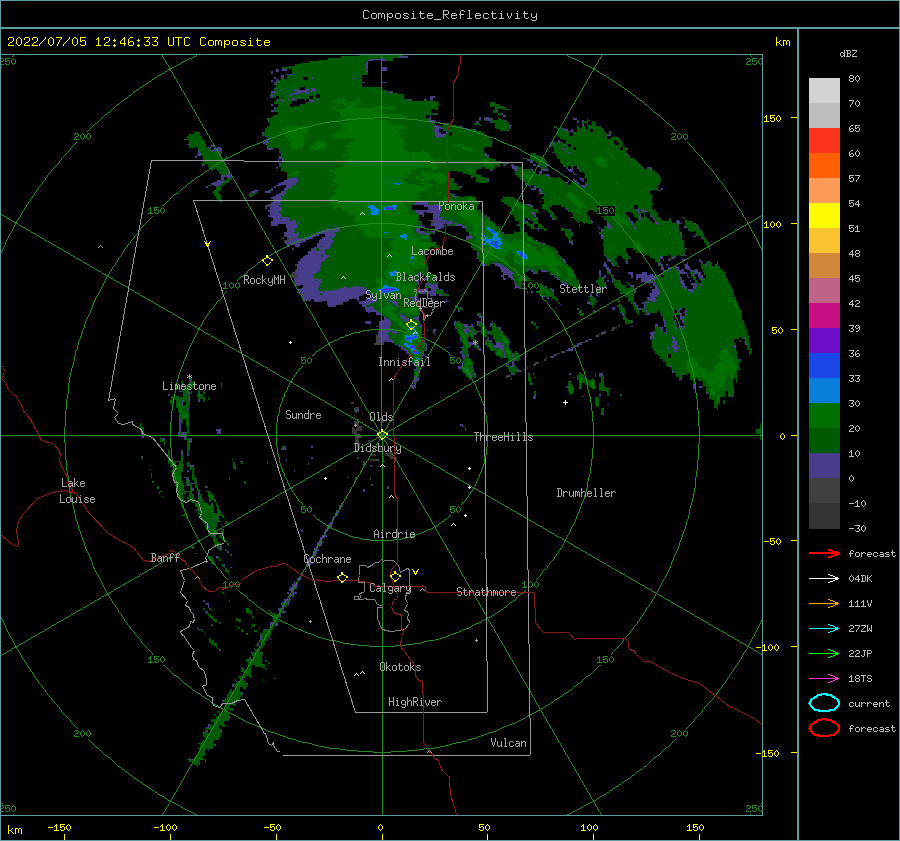The height and width of the screenshot is (841, 900).
Task: Click the RedDeer city label
Action: click(424, 303)
